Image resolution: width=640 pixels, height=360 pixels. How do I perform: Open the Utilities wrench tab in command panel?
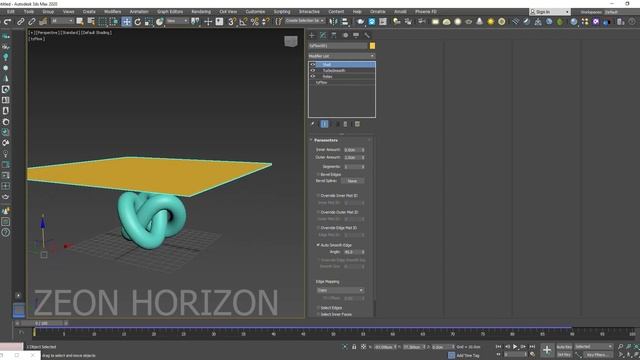click(367, 36)
